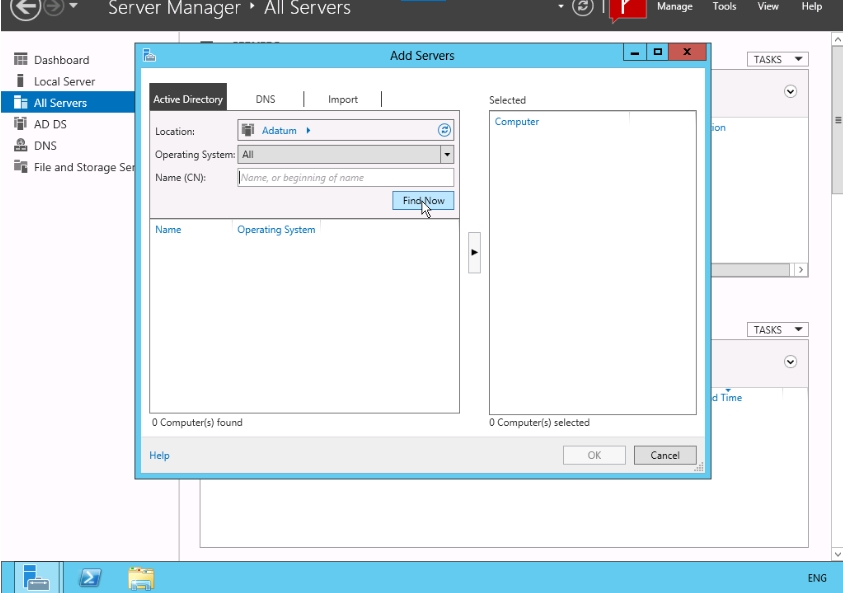The height and width of the screenshot is (593, 843).
Task: Select Local Server in the navigation pane
Action: [x=65, y=81]
